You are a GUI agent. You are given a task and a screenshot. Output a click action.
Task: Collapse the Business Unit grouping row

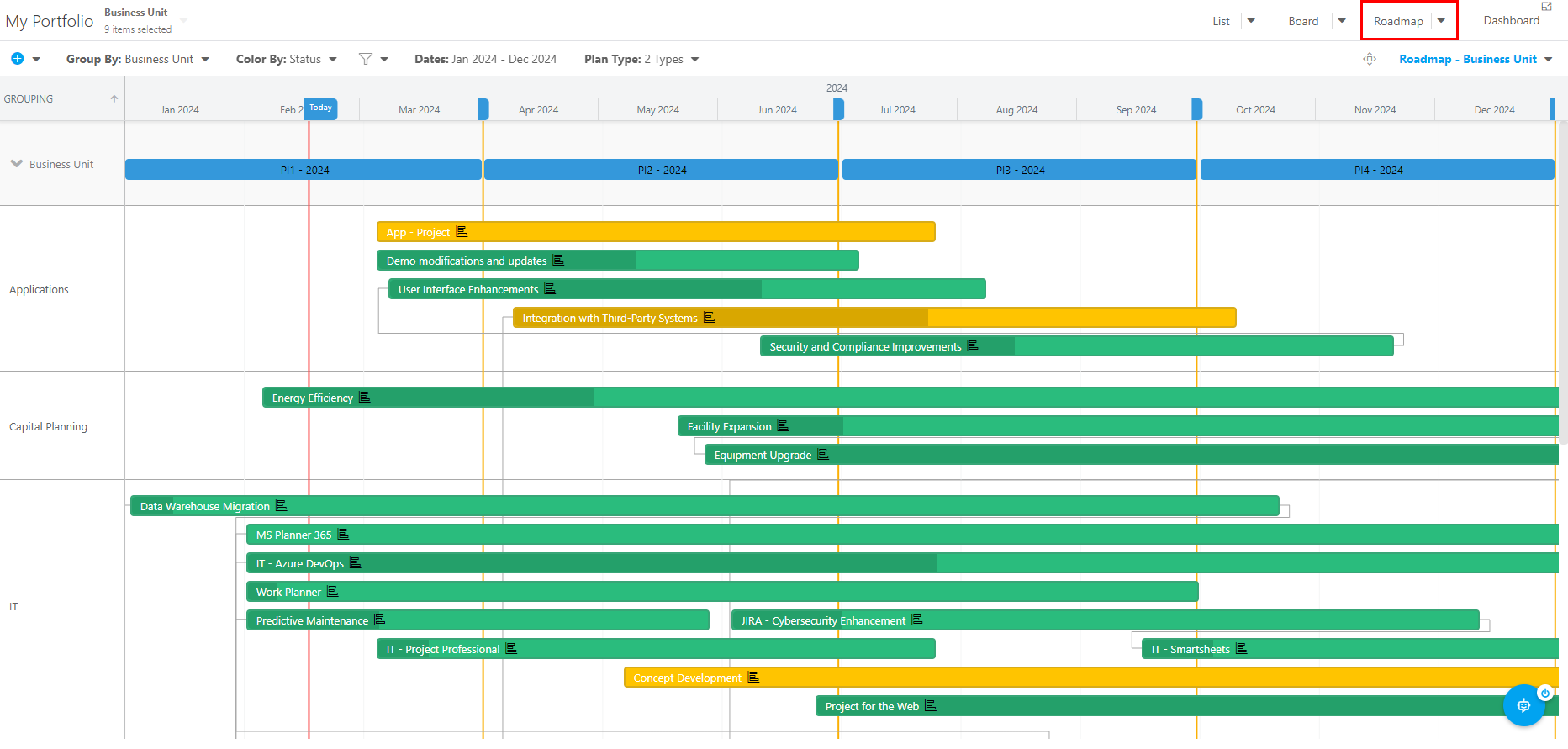tap(16, 164)
